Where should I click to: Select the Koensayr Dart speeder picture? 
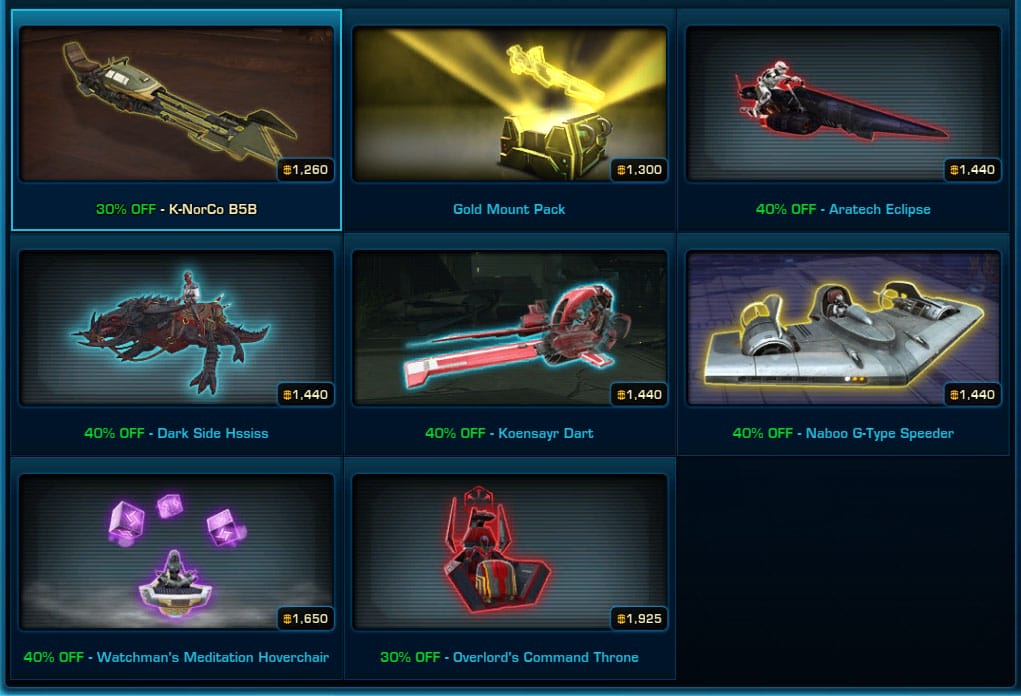(510, 328)
